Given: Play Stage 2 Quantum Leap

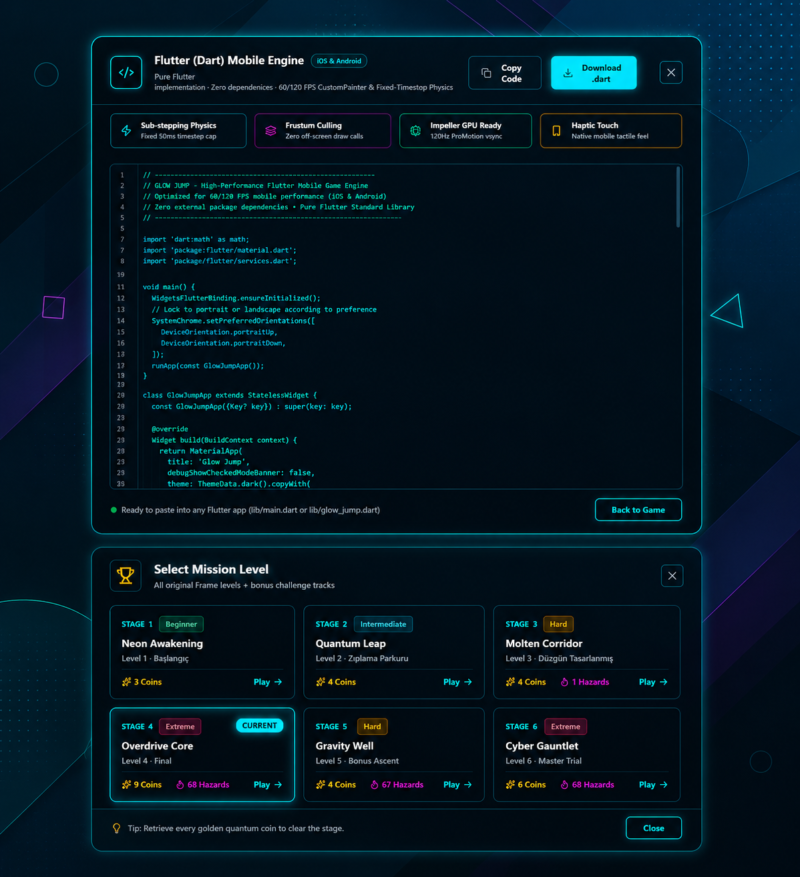Looking at the screenshot, I should pyautogui.click(x=458, y=682).
